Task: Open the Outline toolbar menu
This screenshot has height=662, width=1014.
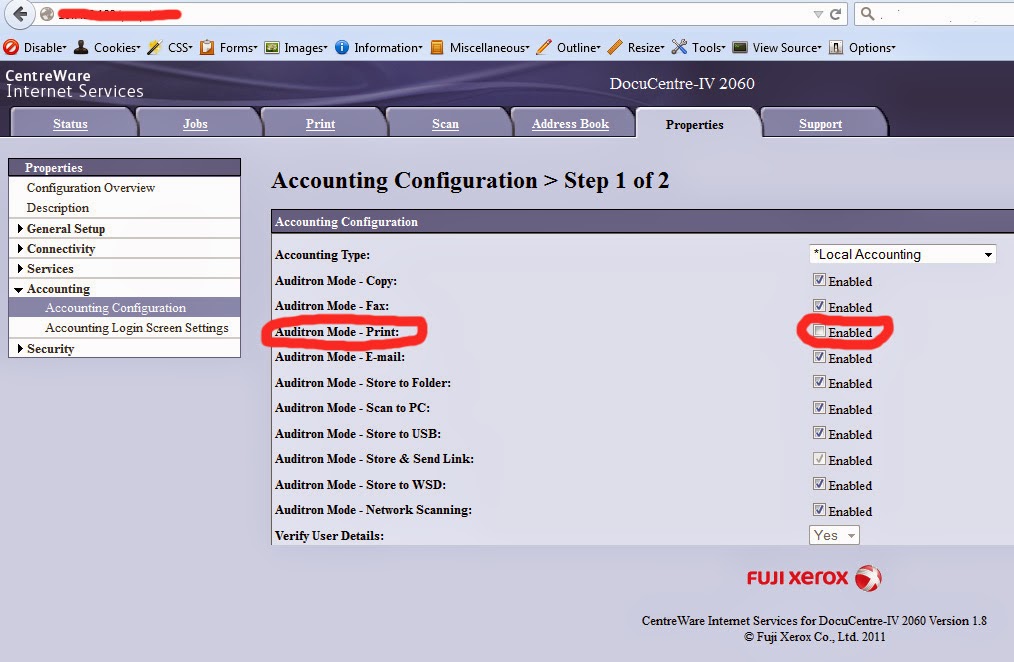Action: click(x=569, y=47)
